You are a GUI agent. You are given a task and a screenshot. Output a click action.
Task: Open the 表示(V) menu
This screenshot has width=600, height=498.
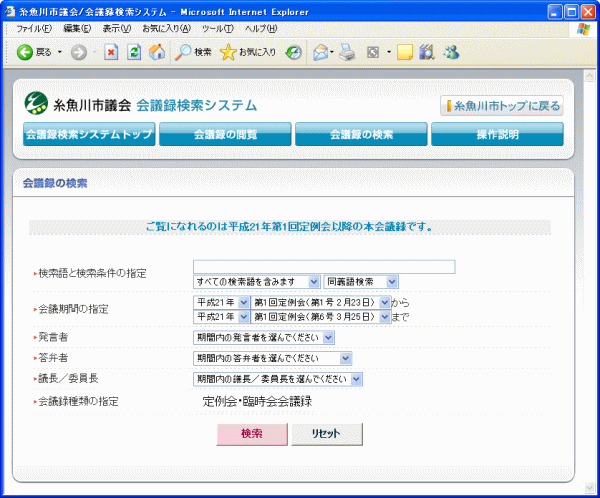(117, 29)
